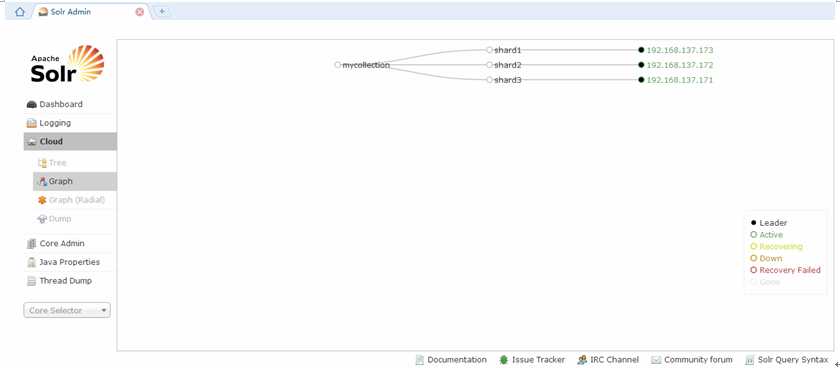
Task: Open the IRC Channel link
Action: point(614,360)
